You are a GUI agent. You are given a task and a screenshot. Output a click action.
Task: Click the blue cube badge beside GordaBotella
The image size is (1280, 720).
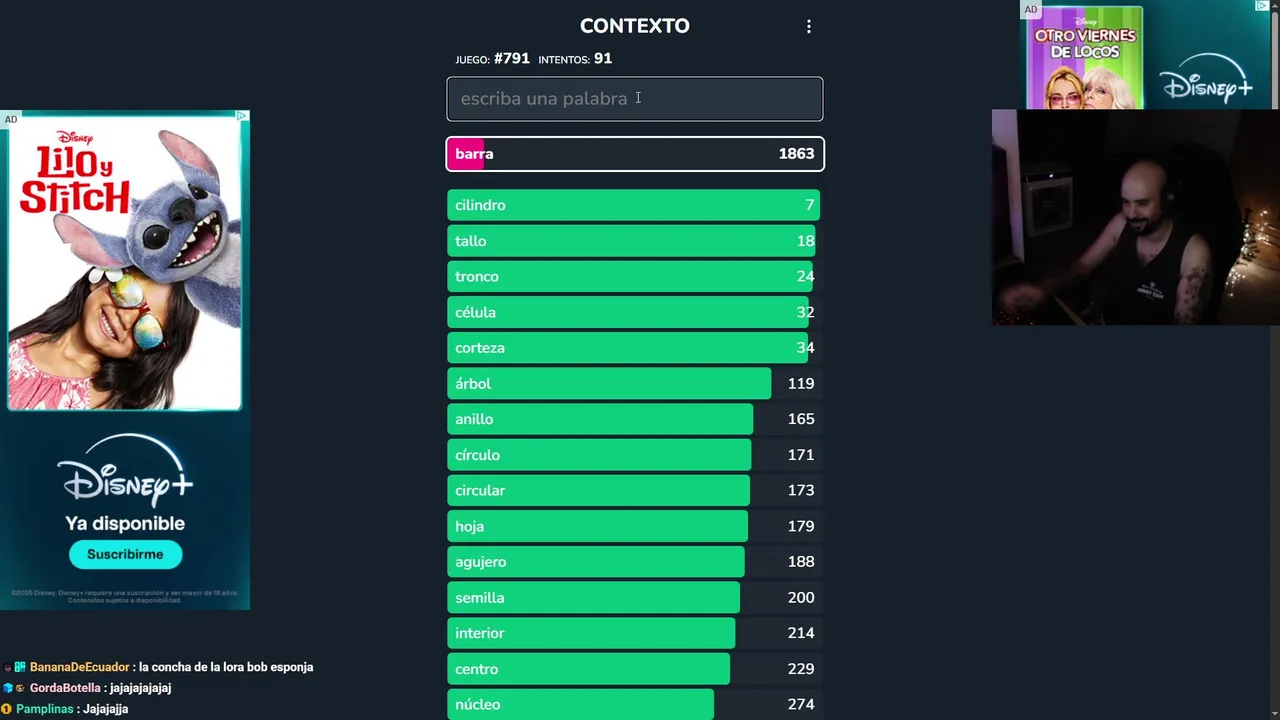tap(8, 688)
